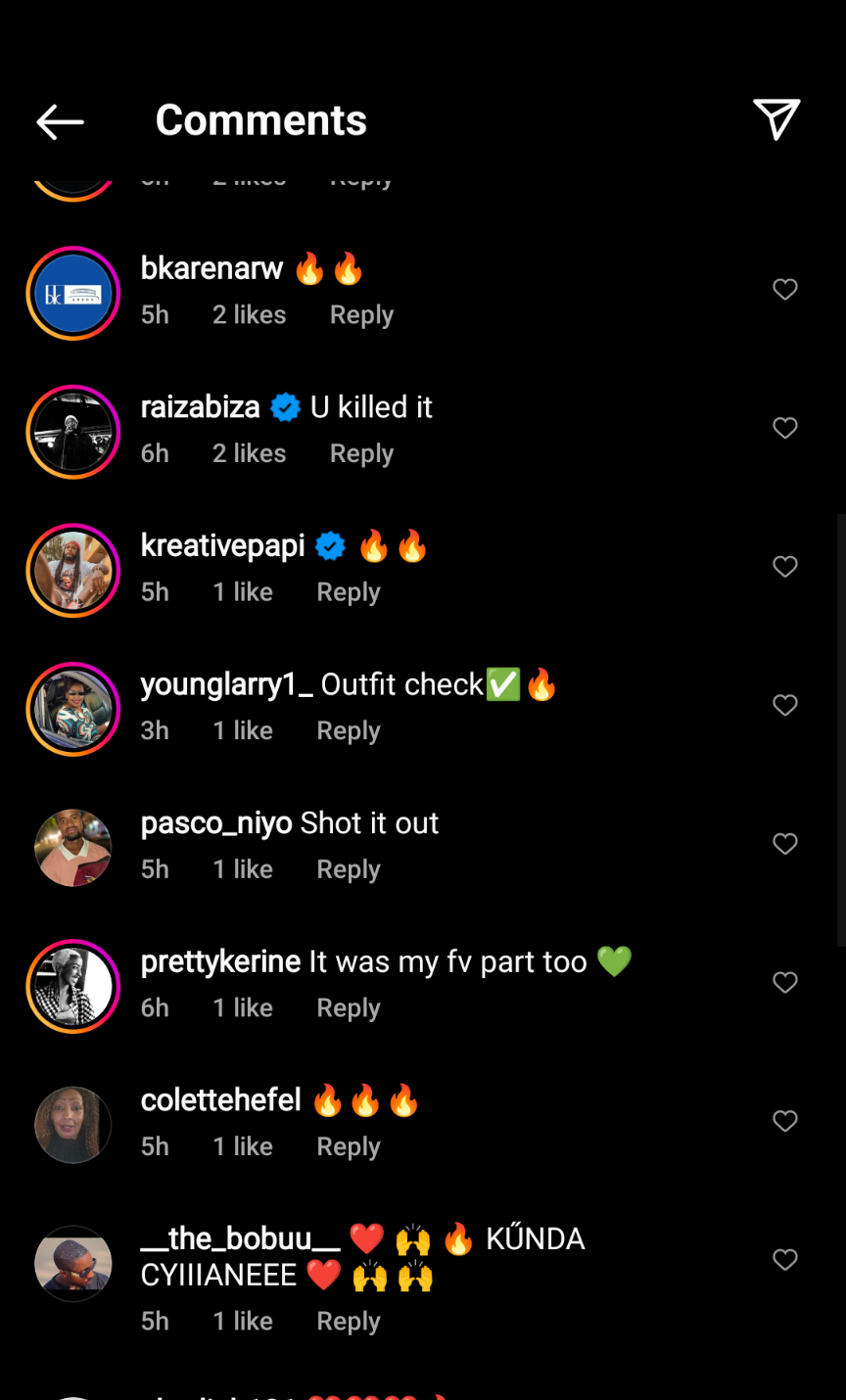Like __the_bobuu__'s comment
The image size is (846, 1400).
click(x=785, y=1260)
